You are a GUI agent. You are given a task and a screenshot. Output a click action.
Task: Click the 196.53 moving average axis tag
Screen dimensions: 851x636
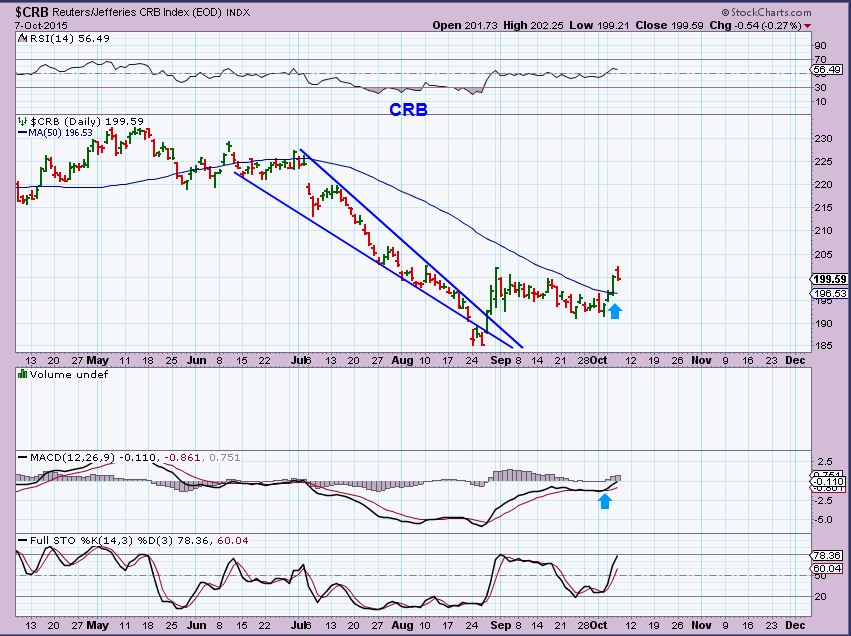829,294
